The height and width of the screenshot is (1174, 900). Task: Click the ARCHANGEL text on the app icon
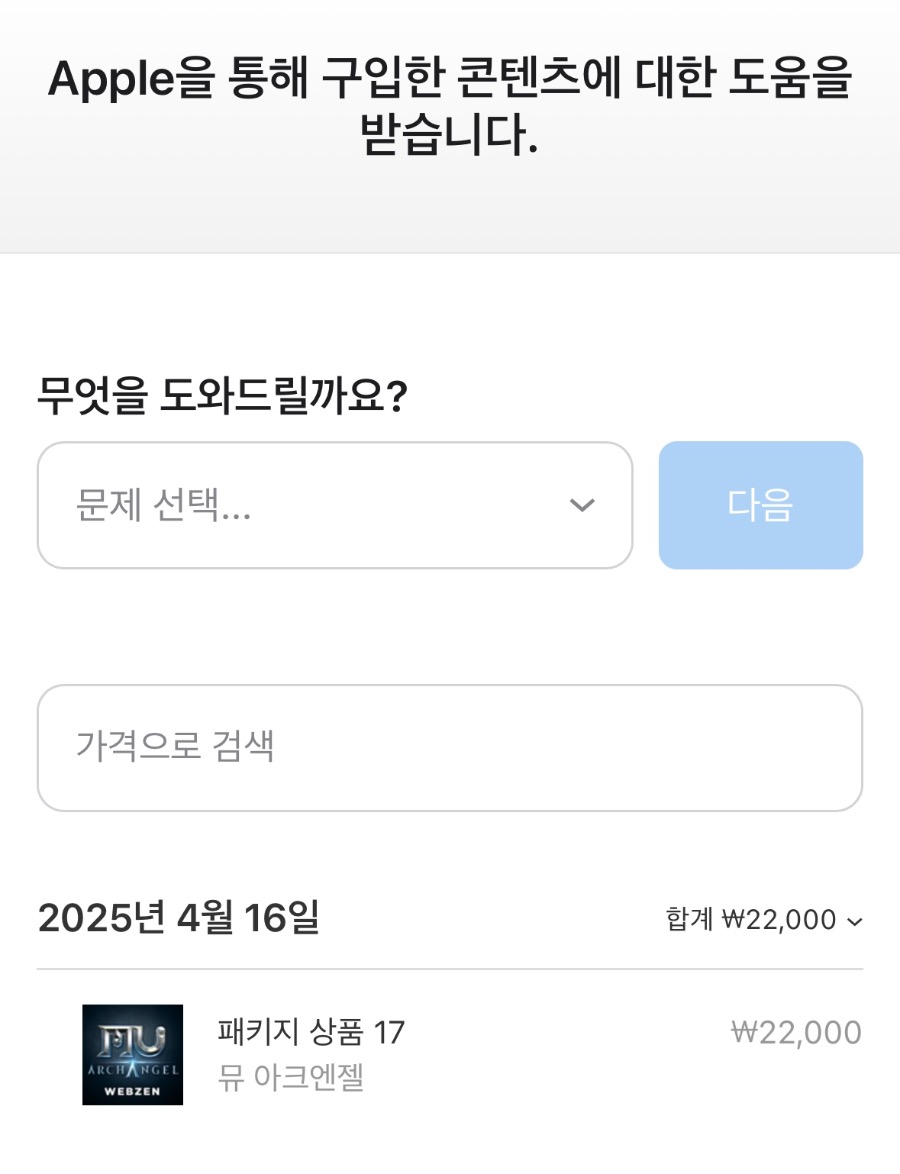(x=132, y=1071)
